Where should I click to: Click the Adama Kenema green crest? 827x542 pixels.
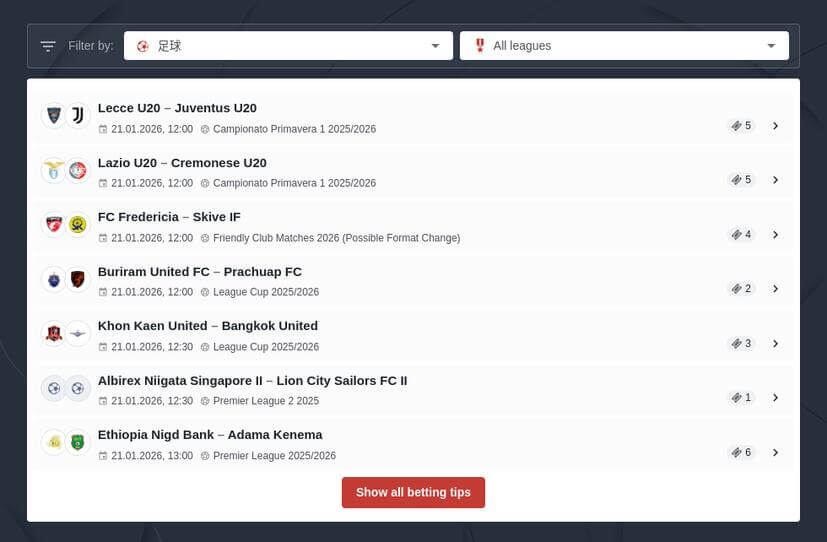pyautogui.click(x=78, y=442)
